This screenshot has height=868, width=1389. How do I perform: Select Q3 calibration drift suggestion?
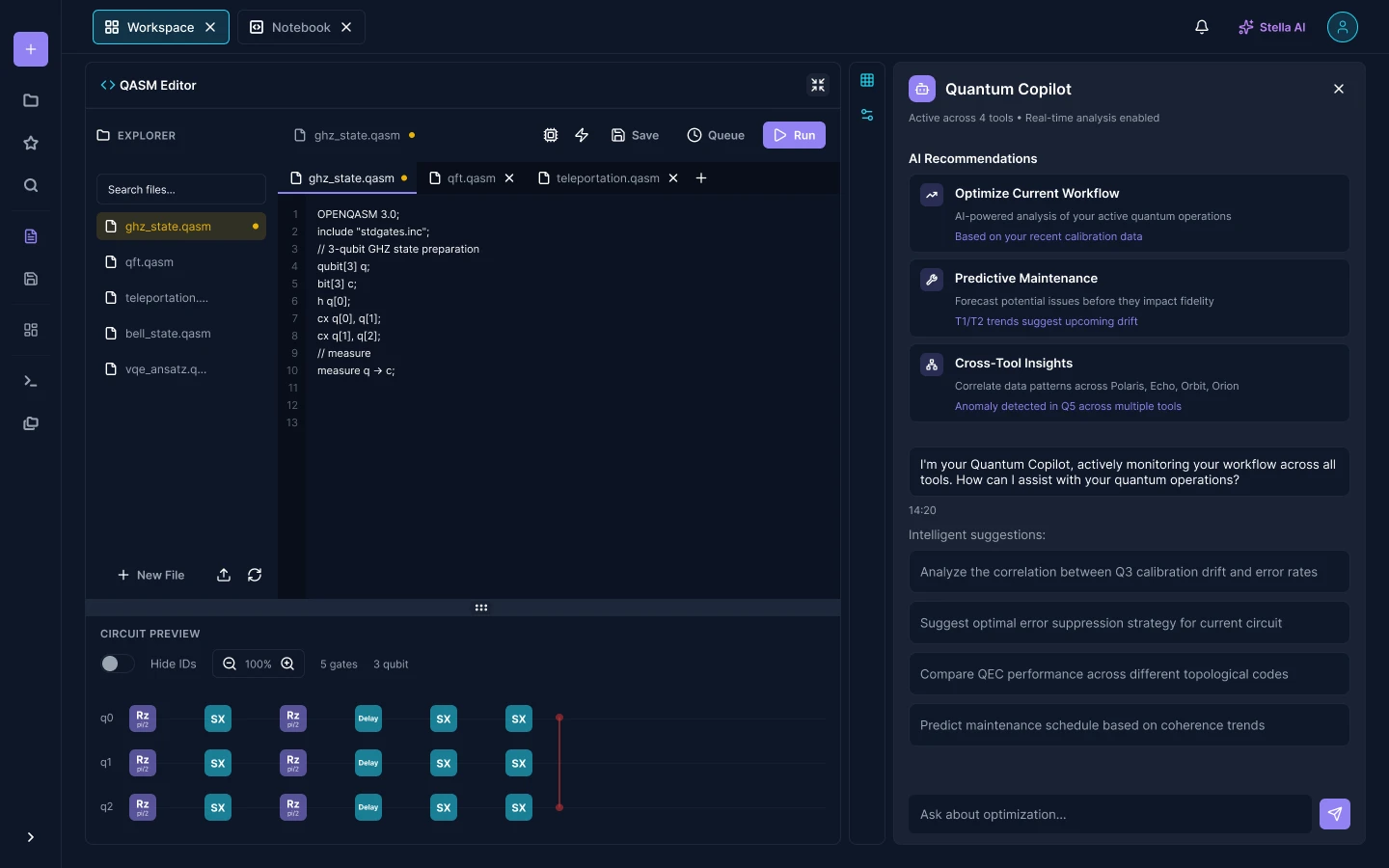coord(1129,572)
